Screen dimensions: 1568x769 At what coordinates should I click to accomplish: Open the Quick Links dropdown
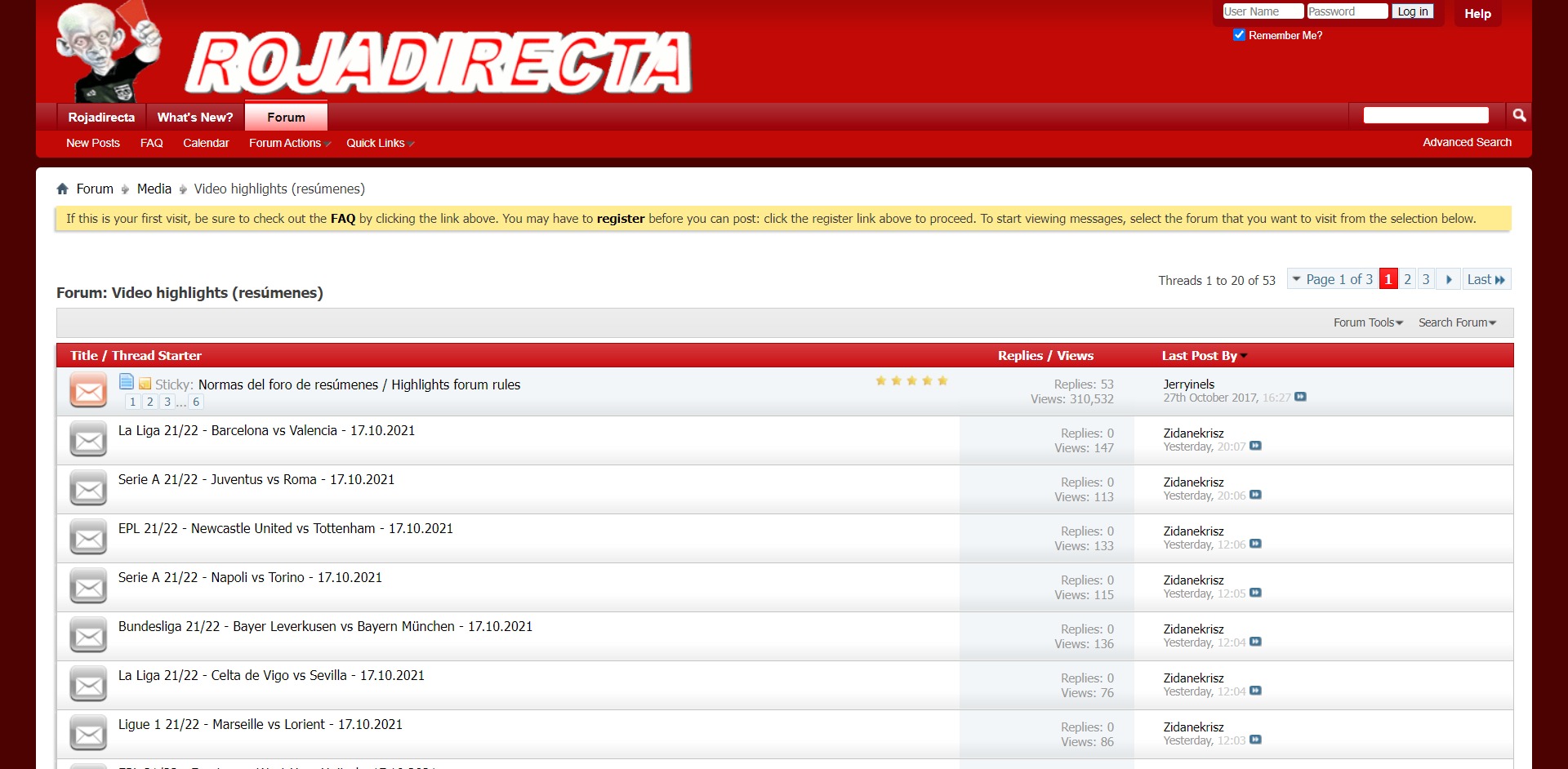pos(380,143)
